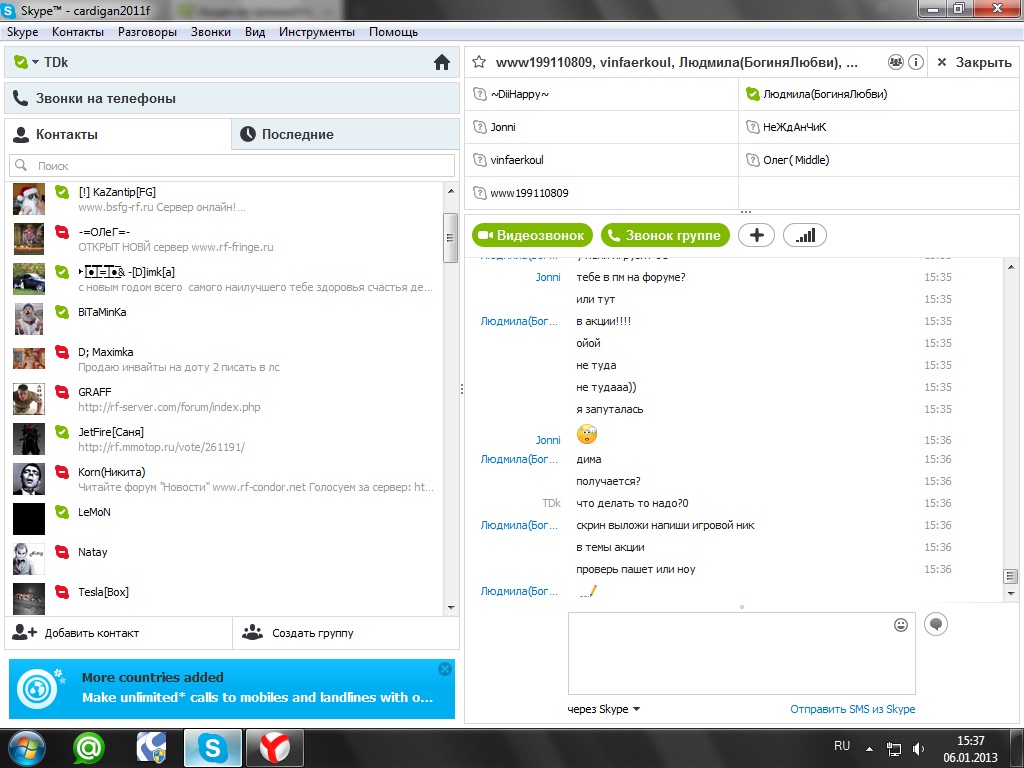Open the Вид menu
This screenshot has width=1024, height=768.
coord(255,32)
